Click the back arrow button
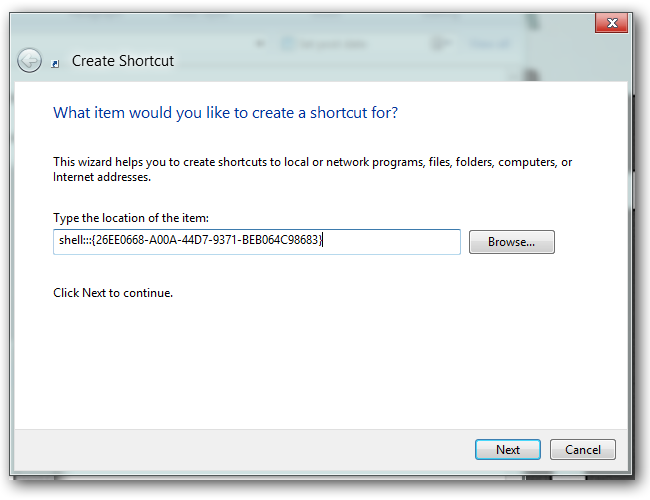The height and width of the screenshot is (500, 650). [x=29, y=61]
